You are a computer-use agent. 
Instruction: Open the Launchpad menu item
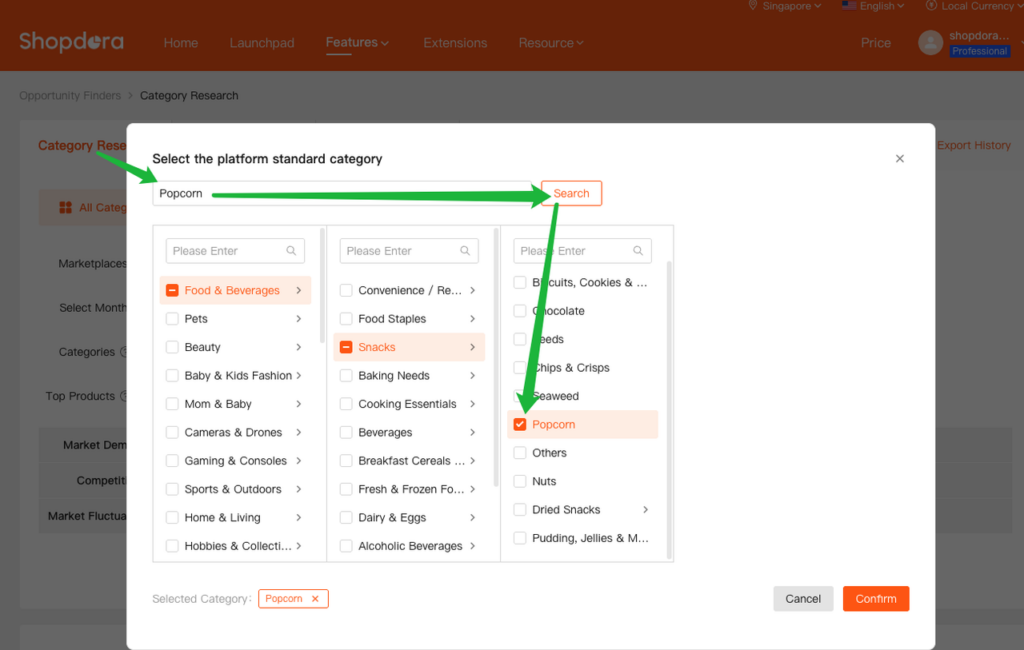pyautogui.click(x=262, y=43)
